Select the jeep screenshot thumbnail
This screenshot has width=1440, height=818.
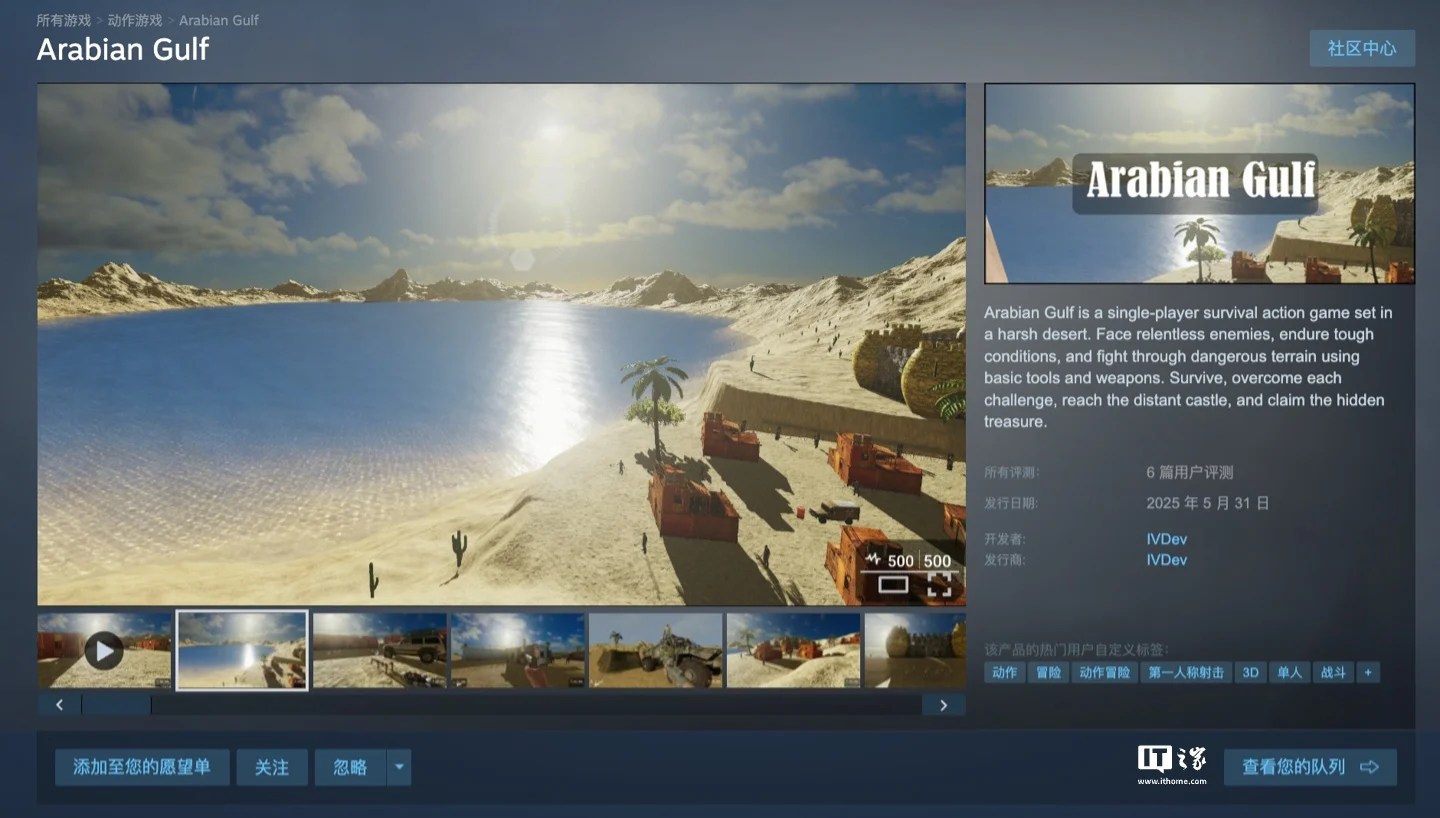point(380,651)
